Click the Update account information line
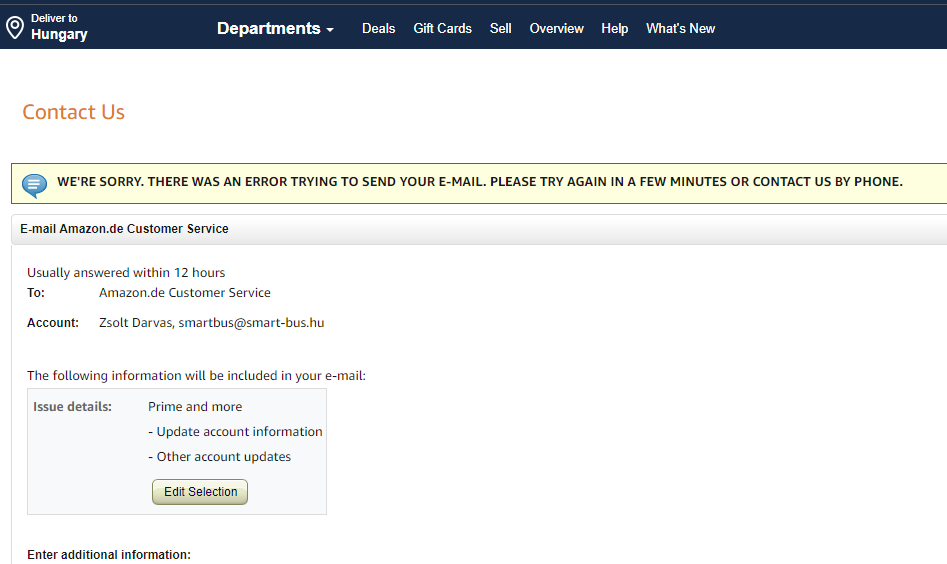The width and height of the screenshot is (947, 564). point(235,432)
